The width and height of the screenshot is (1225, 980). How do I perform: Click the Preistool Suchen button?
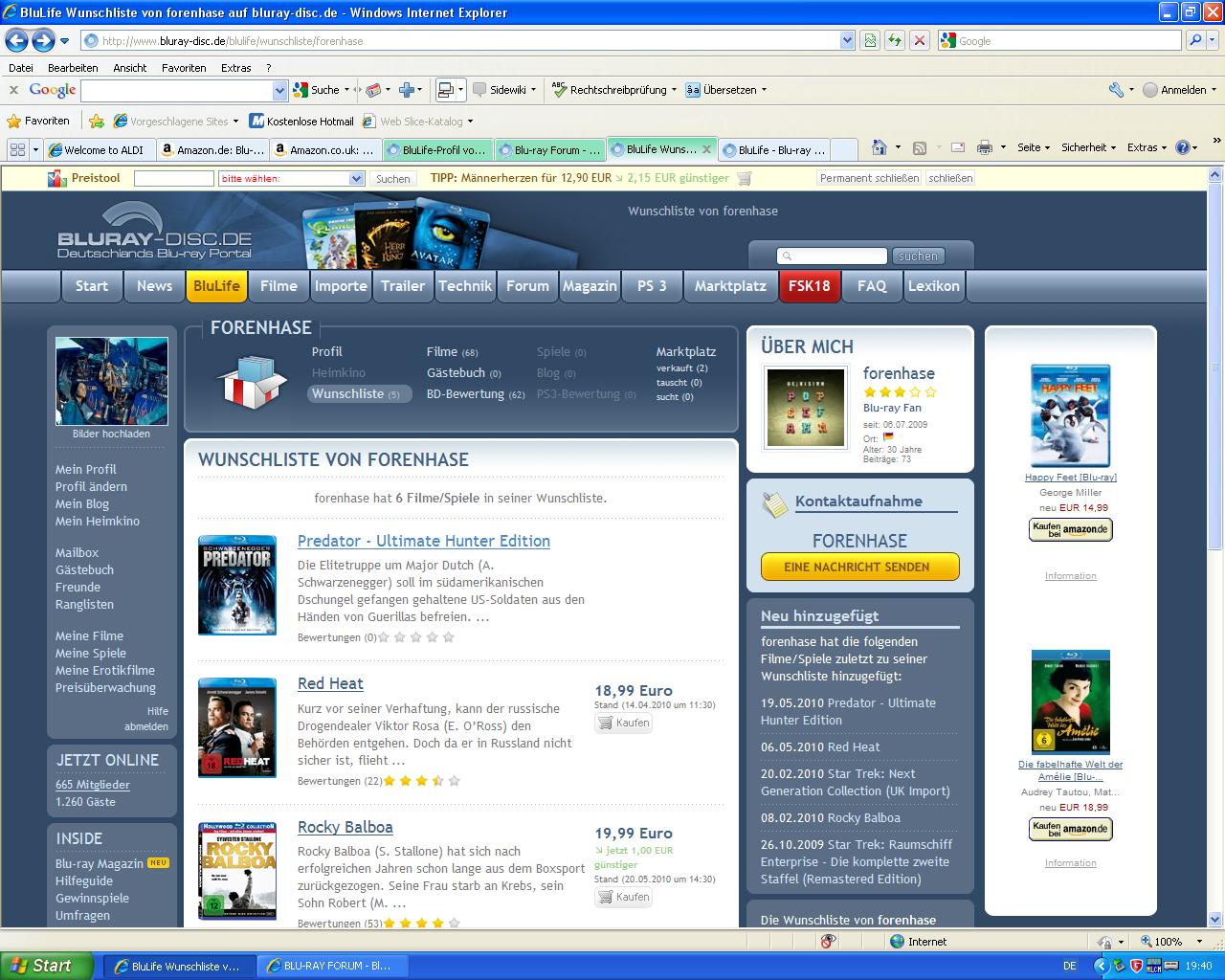392,178
